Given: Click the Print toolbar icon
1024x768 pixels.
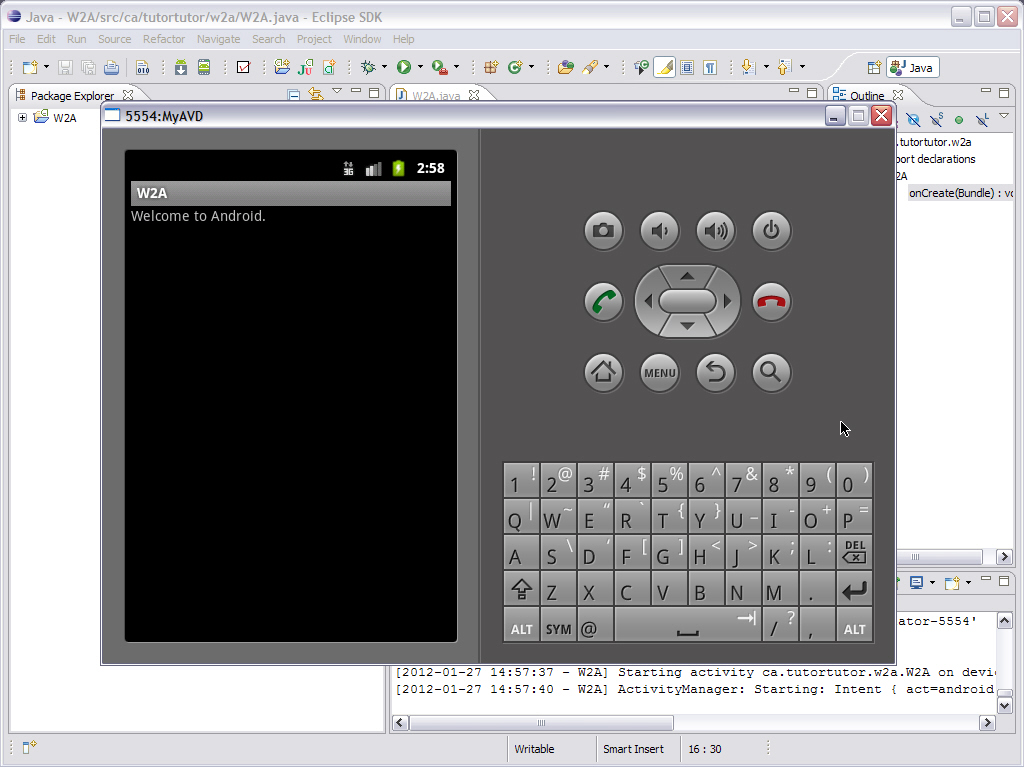Looking at the screenshot, I should (111, 67).
